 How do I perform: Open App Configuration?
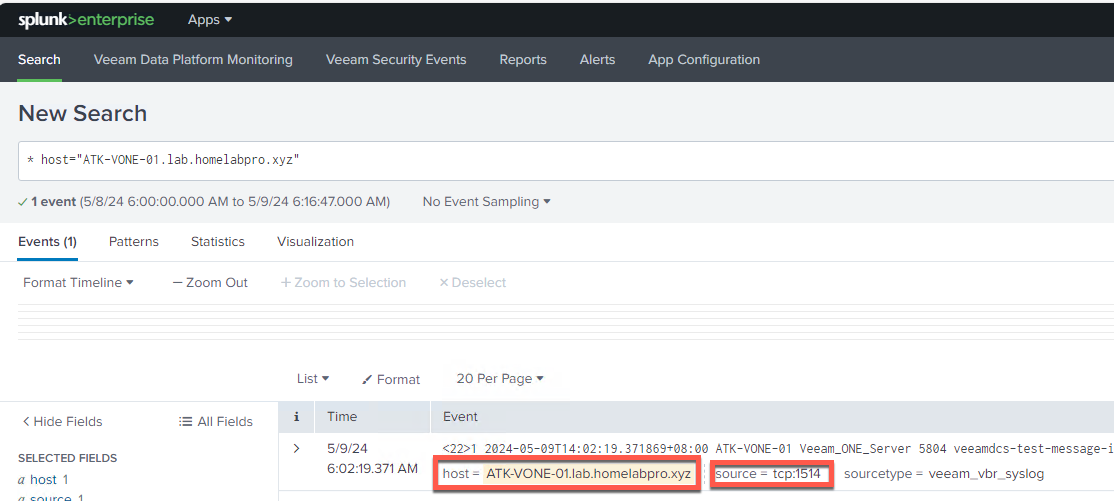[x=704, y=60]
